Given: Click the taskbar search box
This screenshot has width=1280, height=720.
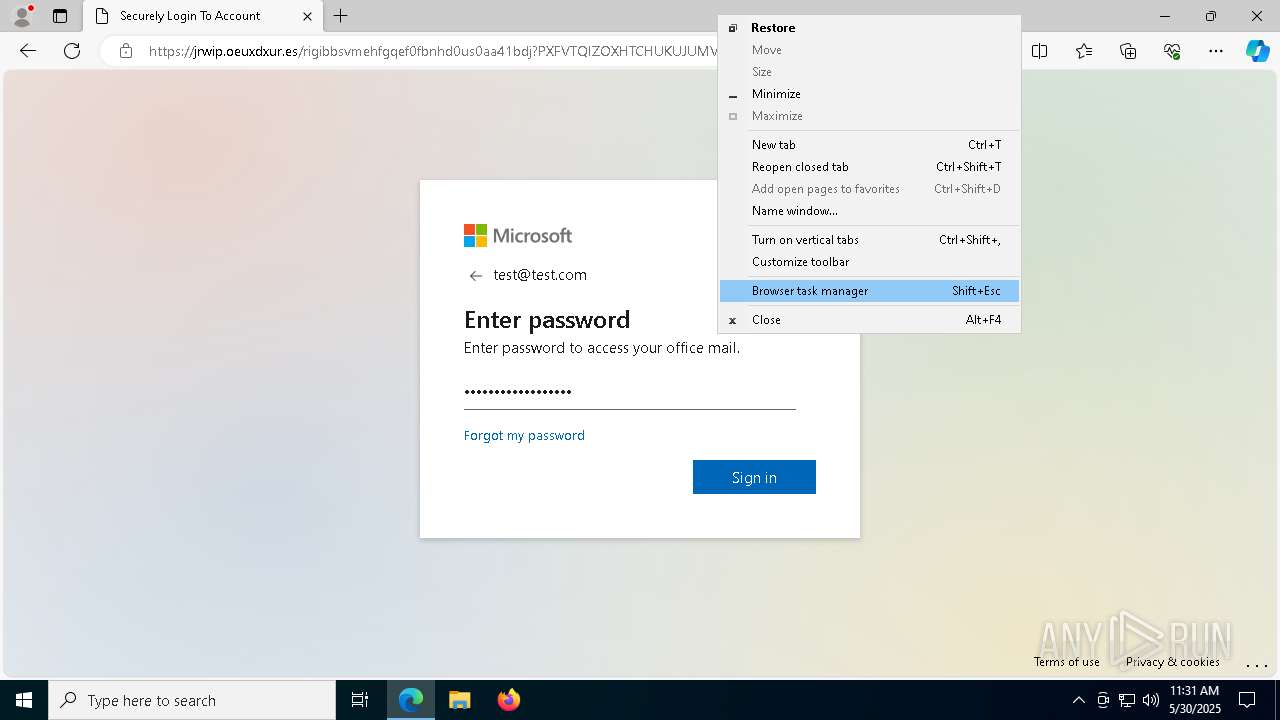Looking at the screenshot, I should coord(192,700).
